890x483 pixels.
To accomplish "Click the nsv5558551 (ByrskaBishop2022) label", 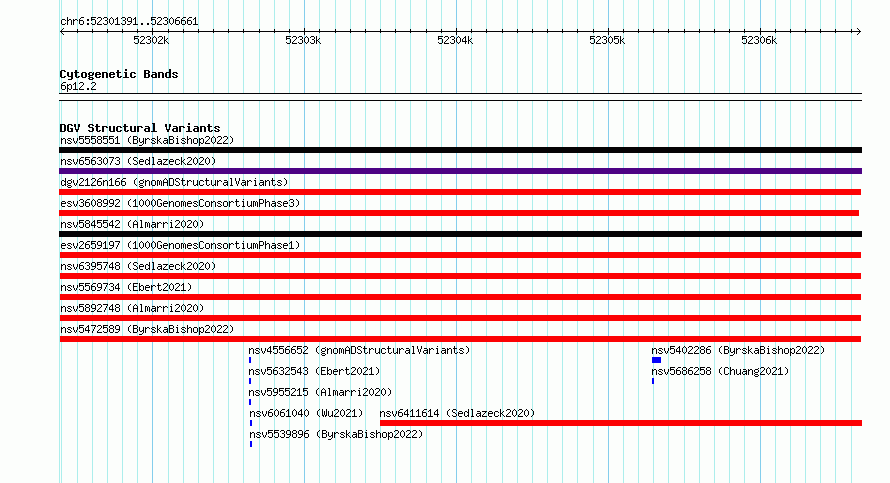I will 147,140.
